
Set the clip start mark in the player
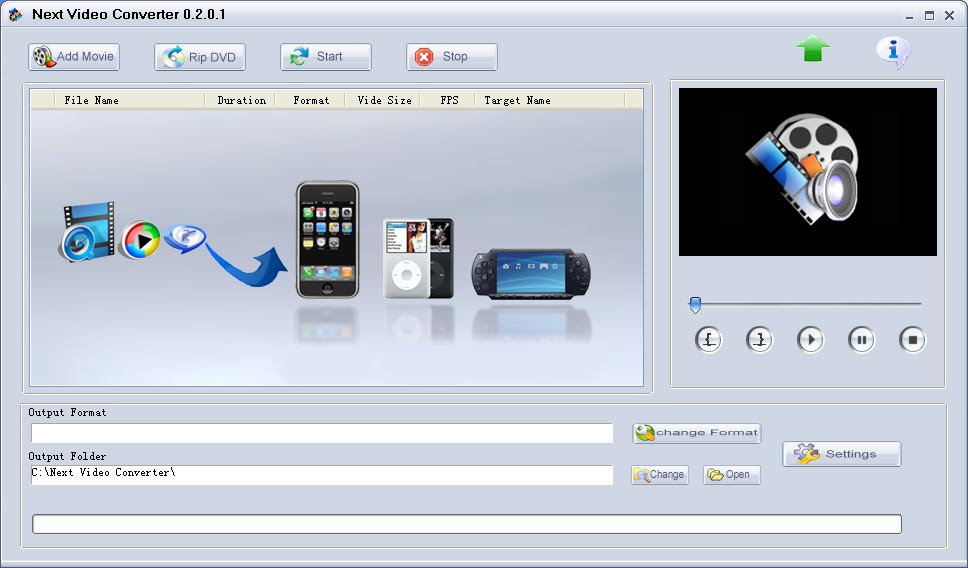[x=708, y=340]
